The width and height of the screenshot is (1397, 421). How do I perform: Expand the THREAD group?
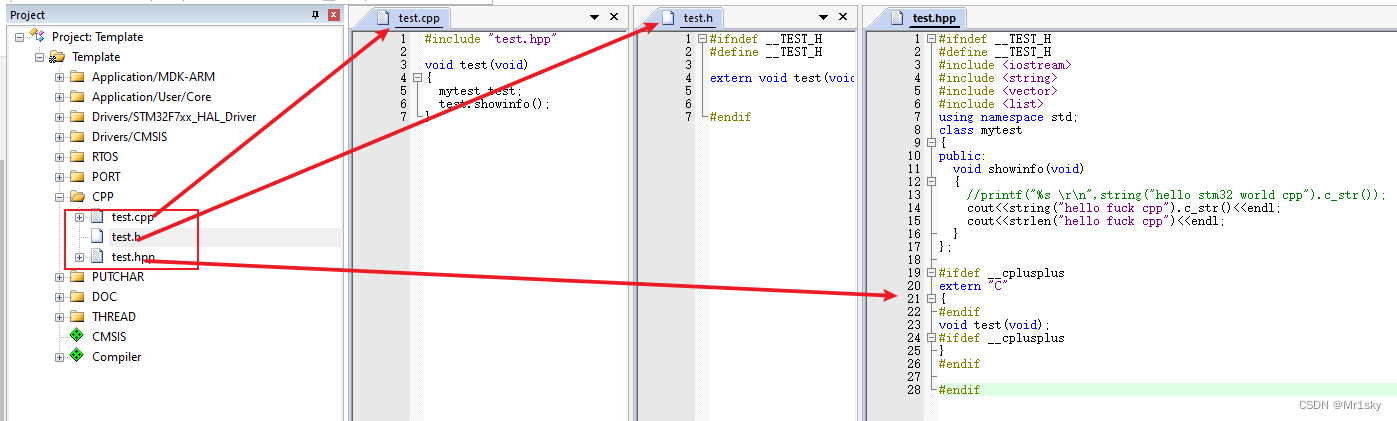(x=60, y=317)
